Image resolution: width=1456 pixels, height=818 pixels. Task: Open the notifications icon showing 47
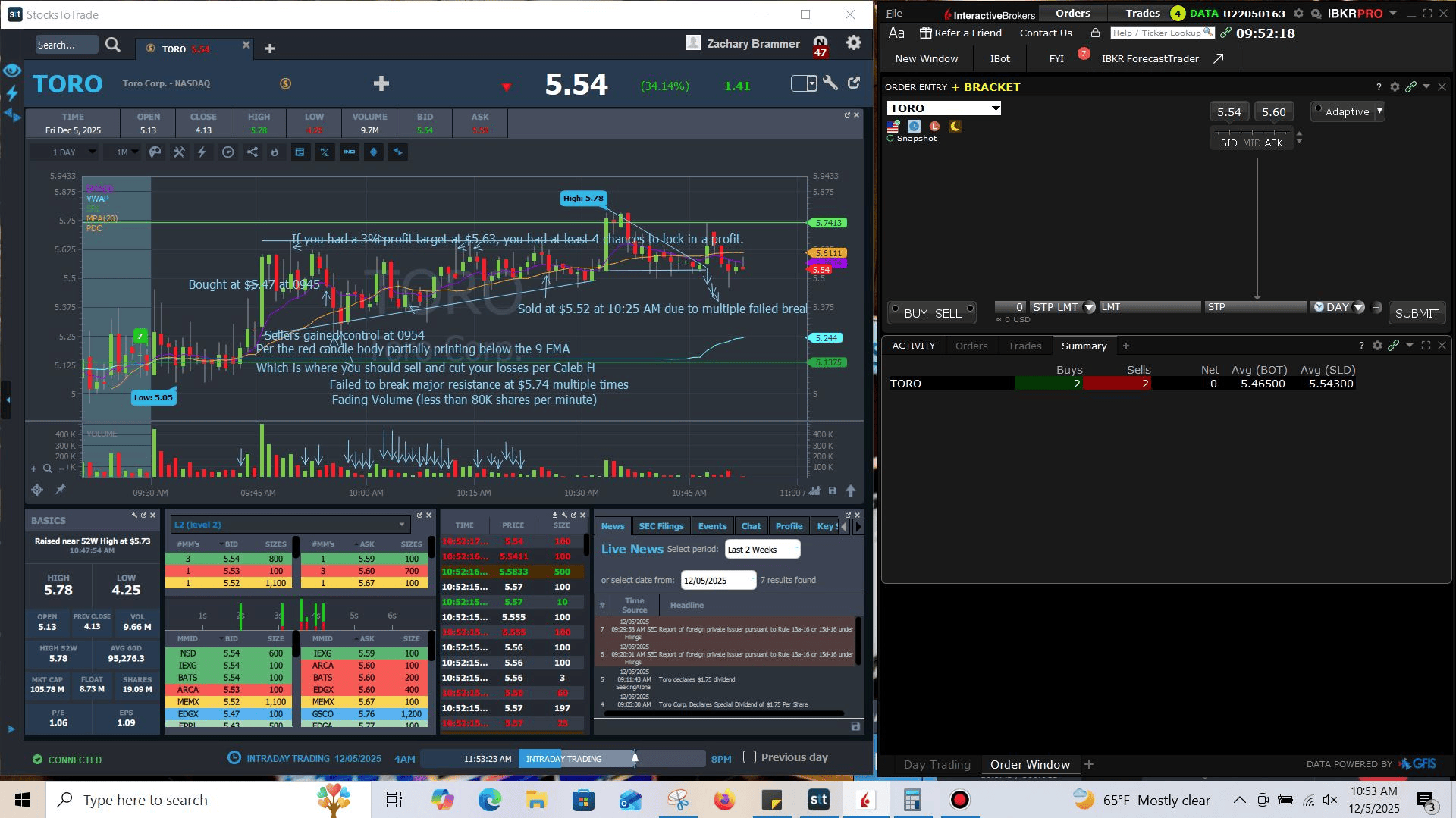(x=820, y=45)
